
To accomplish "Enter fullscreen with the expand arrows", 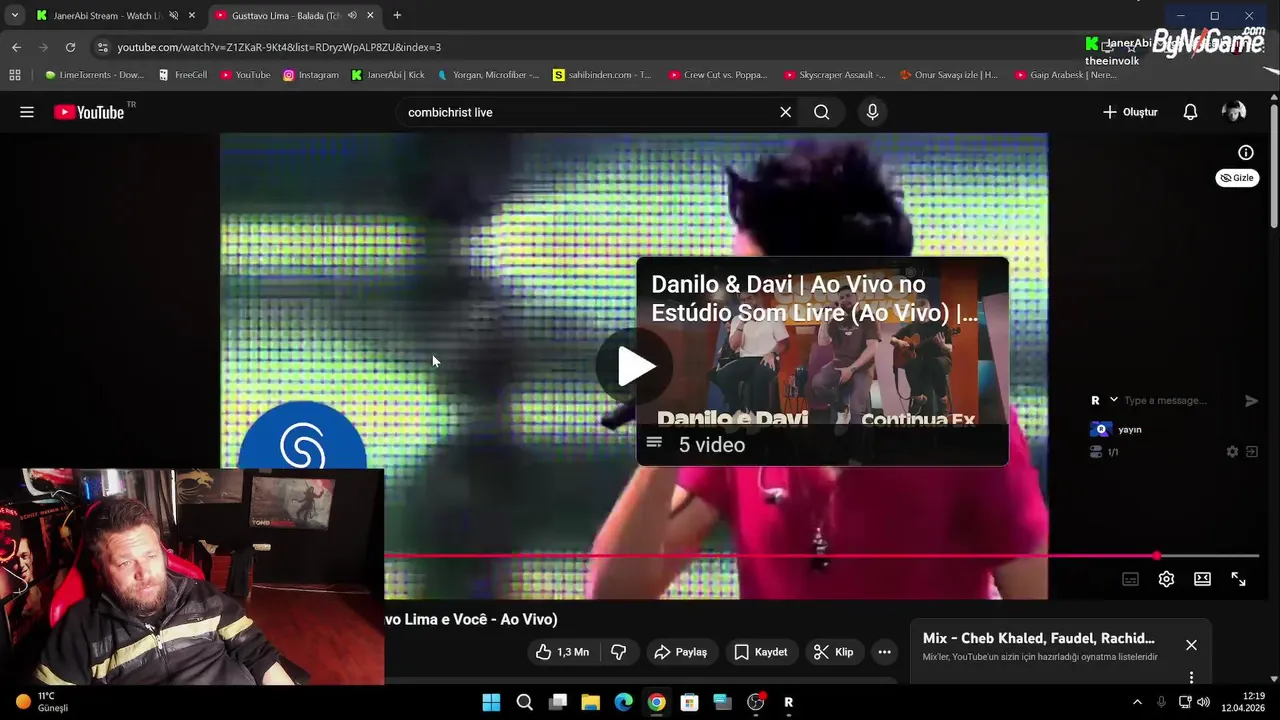I will click(x=1238, y=579).
